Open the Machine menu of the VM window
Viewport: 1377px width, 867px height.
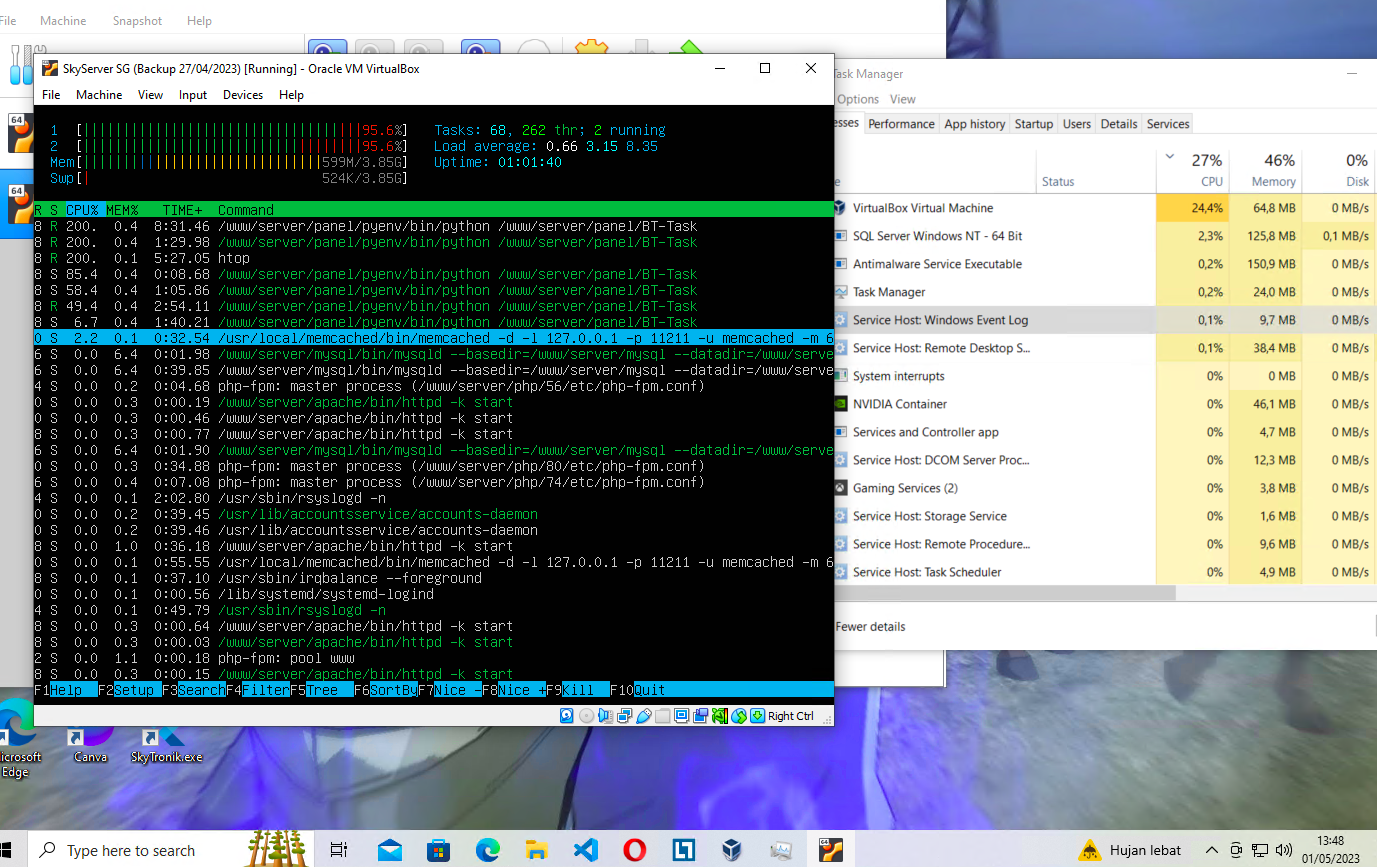pyautogui.click(x=99, y=95)
